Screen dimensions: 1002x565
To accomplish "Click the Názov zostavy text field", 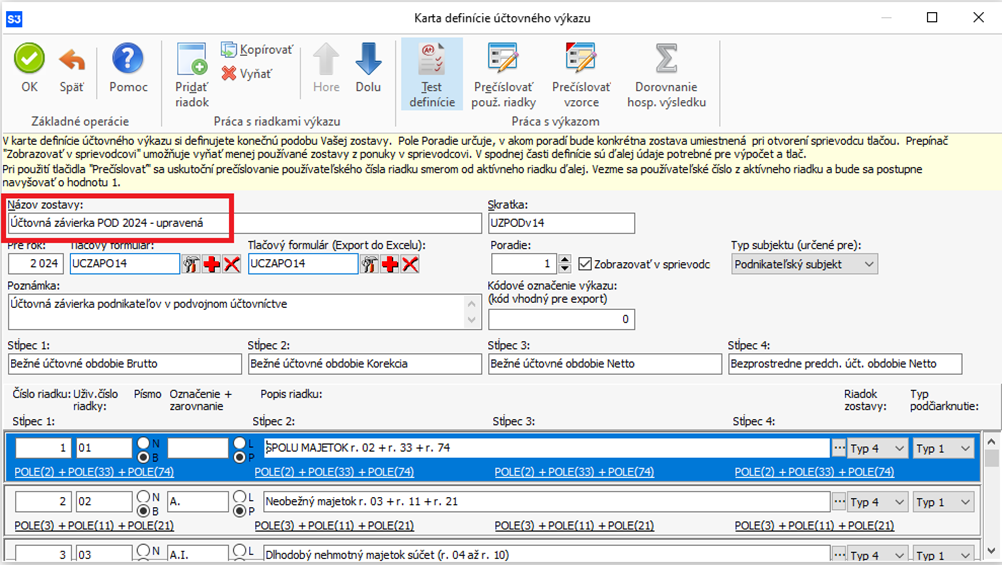I will tap(244, 223).
